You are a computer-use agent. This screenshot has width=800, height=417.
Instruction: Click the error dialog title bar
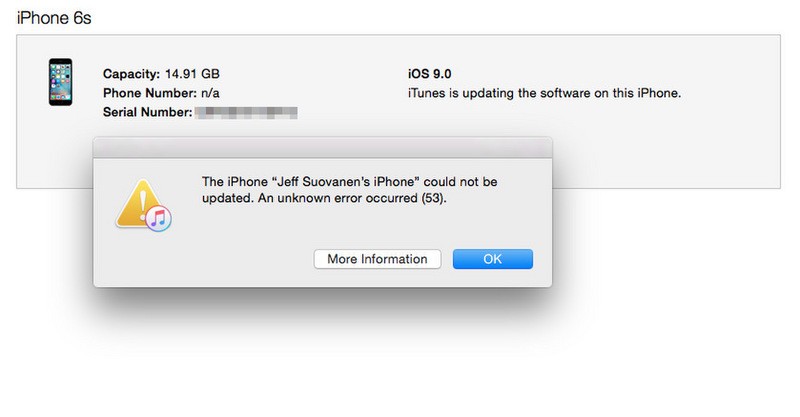[x=322, y=147]
